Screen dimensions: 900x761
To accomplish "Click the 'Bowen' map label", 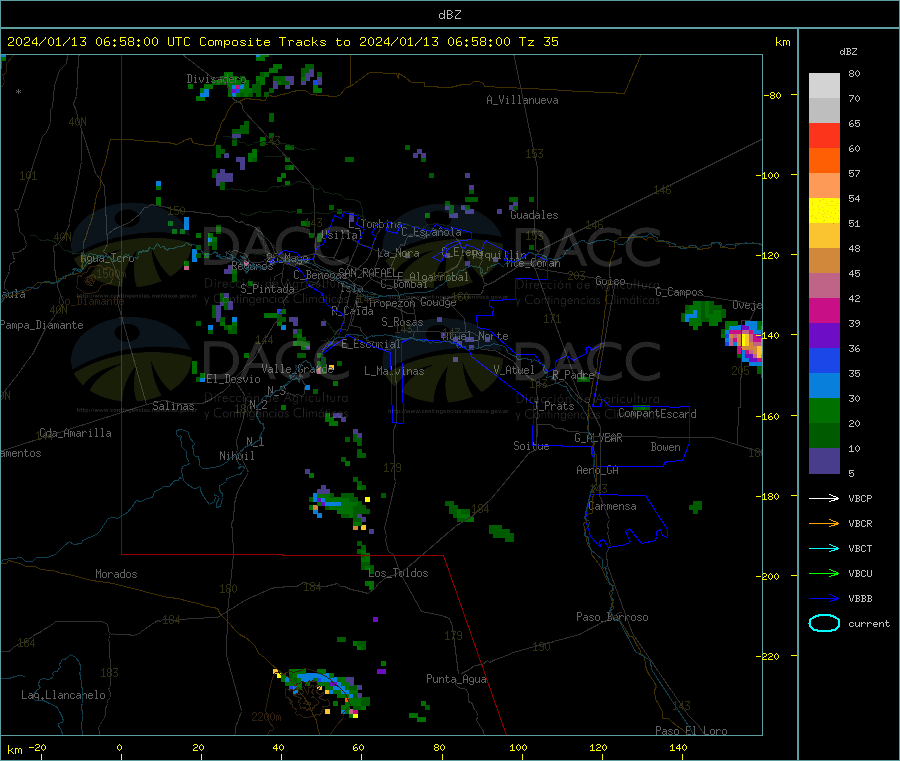I will [x=665, y=447].
